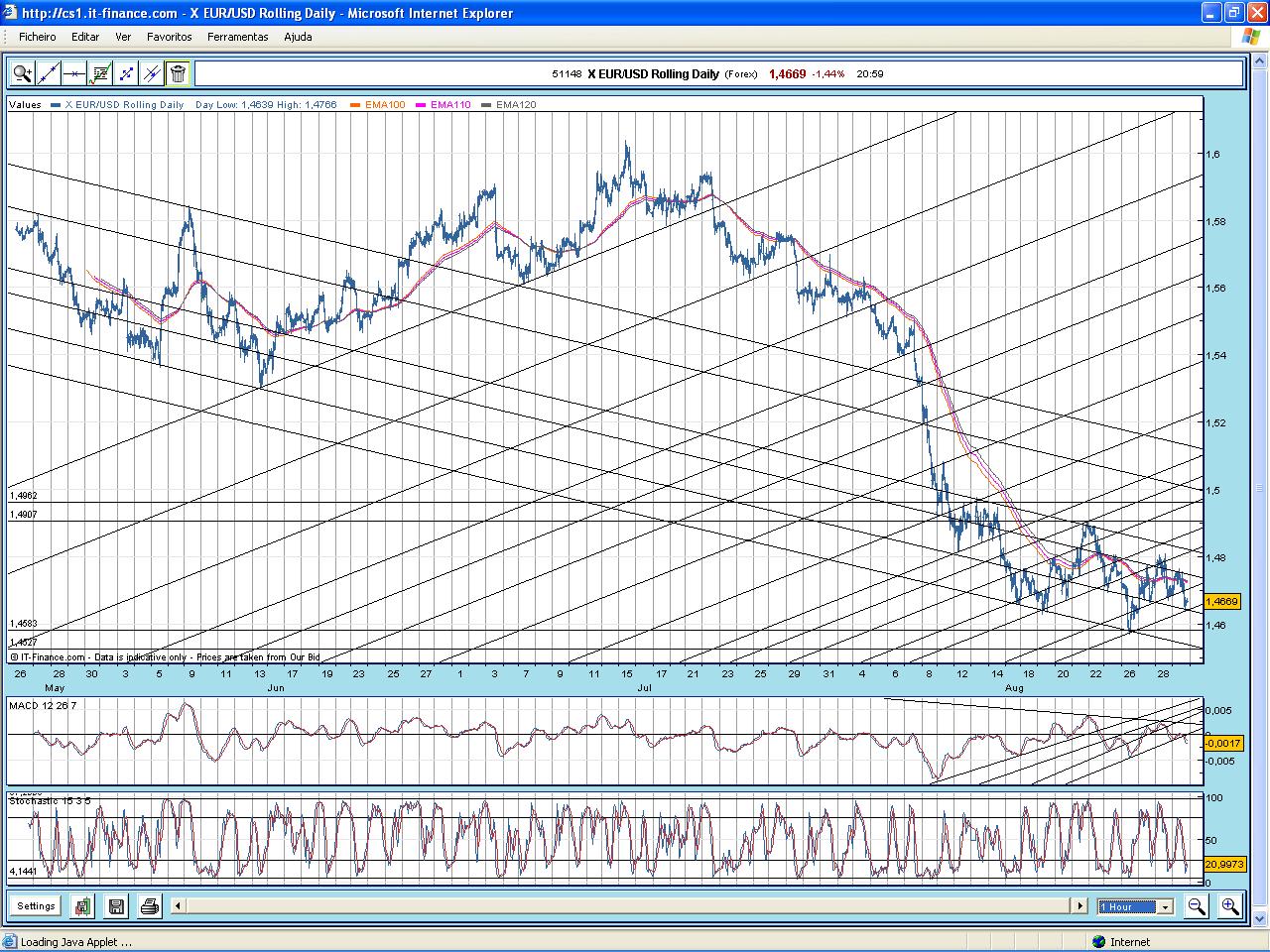Click the Windows flag logo
The image size is (1270, 952).
pos(1252,37)
